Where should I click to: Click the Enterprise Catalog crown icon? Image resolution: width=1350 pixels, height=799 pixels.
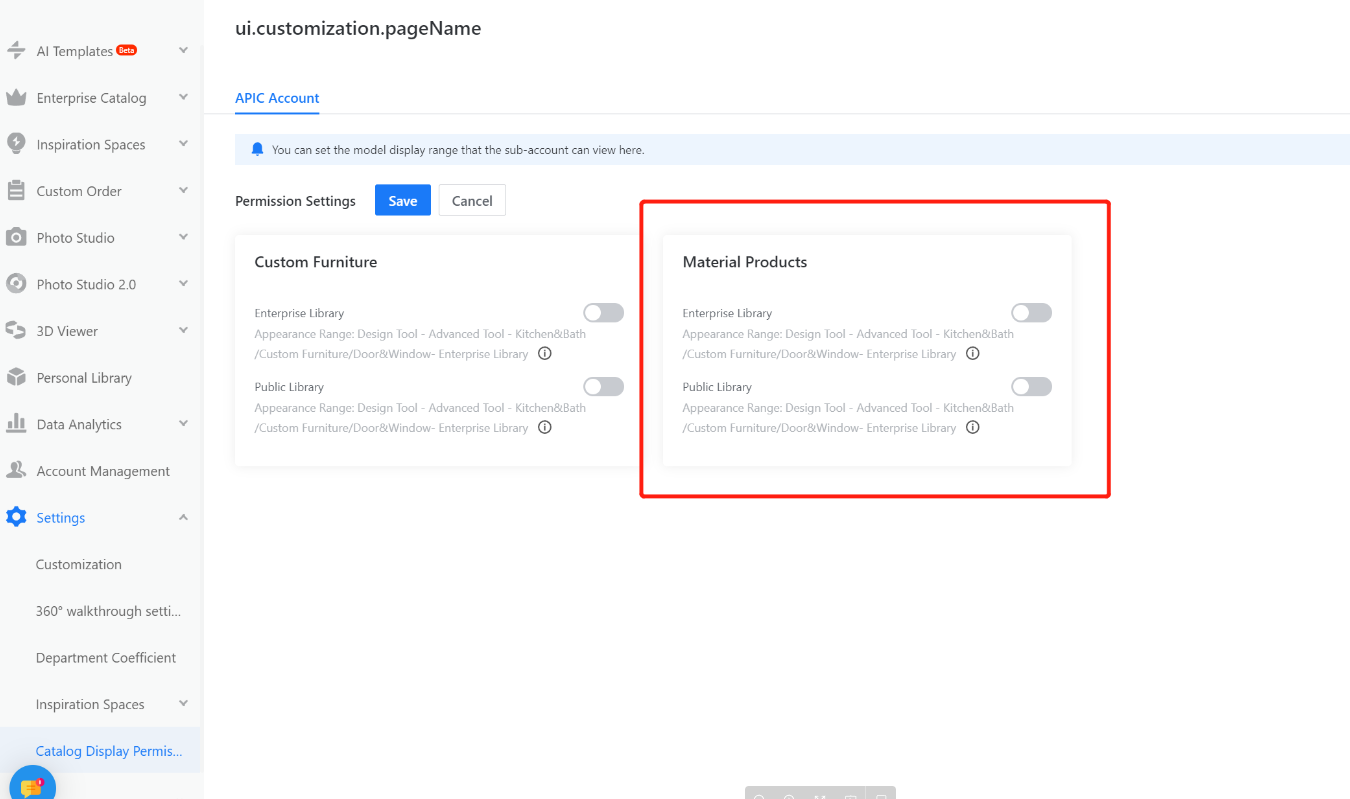click(x=16, y=98)
